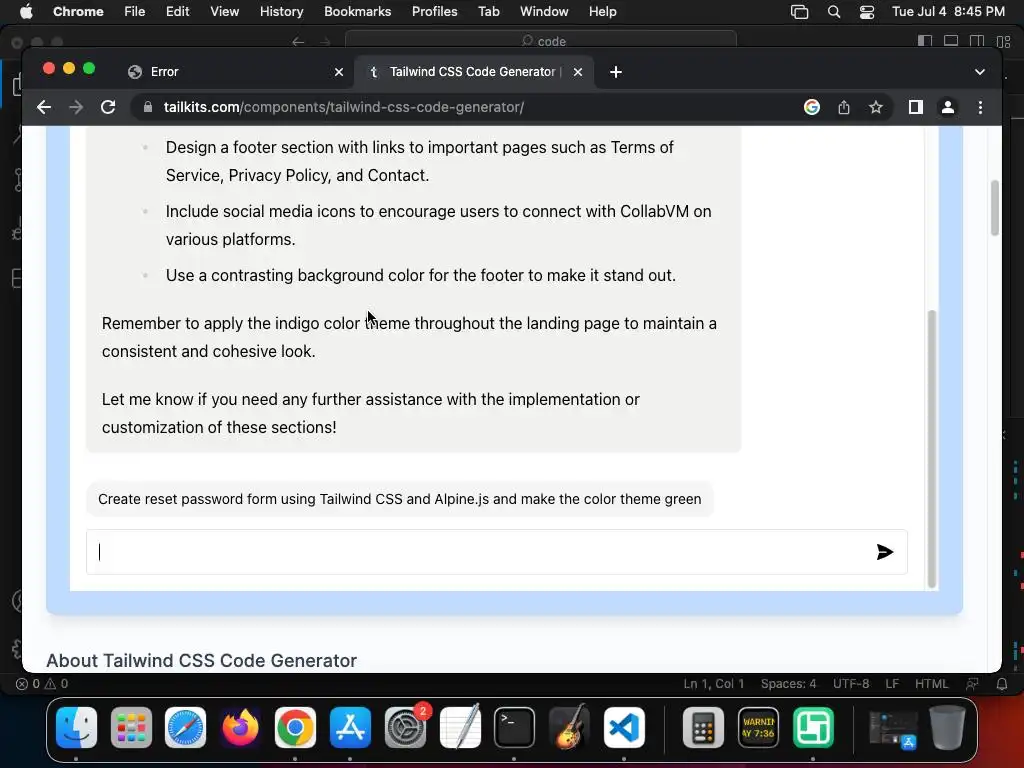1024x768 pixels.
Task: Open Terminal from the Dock
Action: point(514,728)
